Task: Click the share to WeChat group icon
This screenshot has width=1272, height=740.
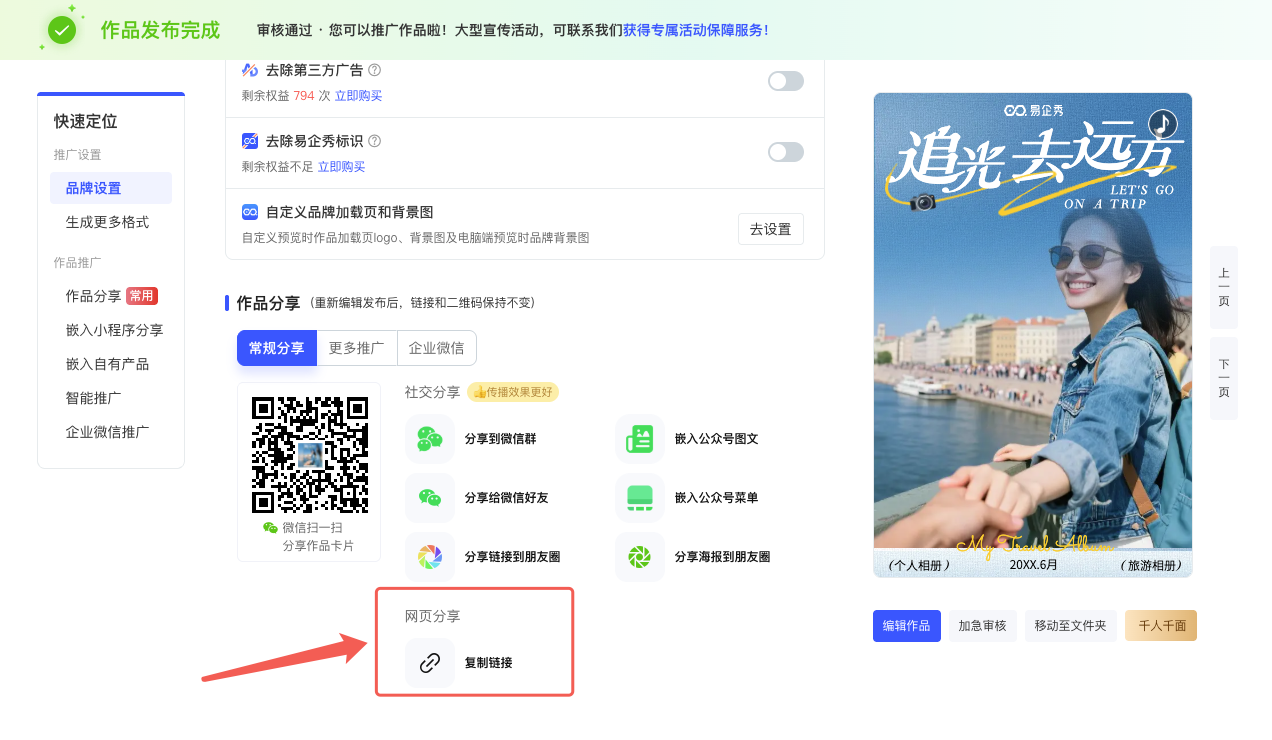Action: (x=430, y=439)
